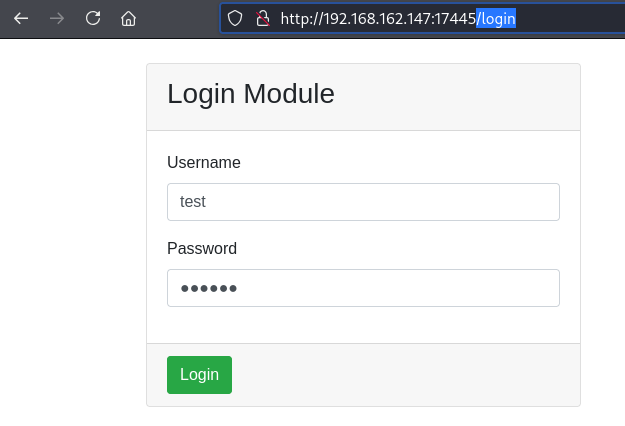This screenshot has height=426, width=625.
Task: Click empty address bar space after URL
Action: 570,18
